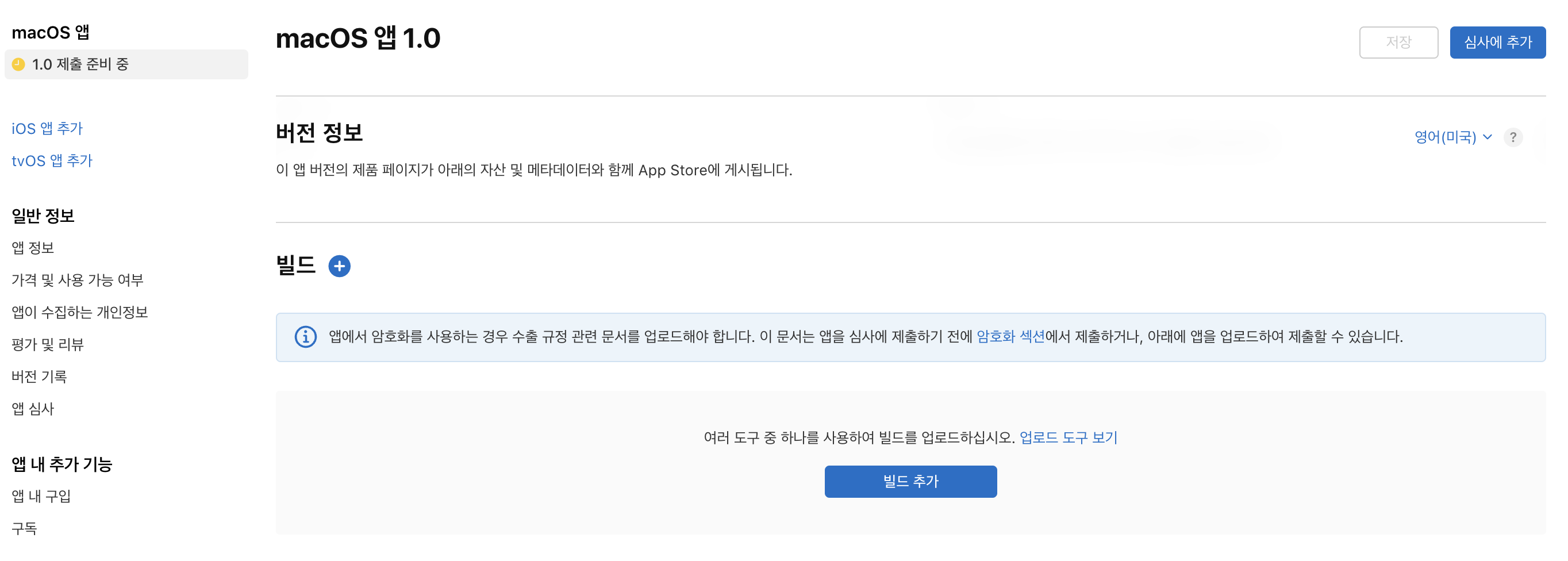Click the yellow status icon for 1.0
1568x561 pixels.
[19, 64]
